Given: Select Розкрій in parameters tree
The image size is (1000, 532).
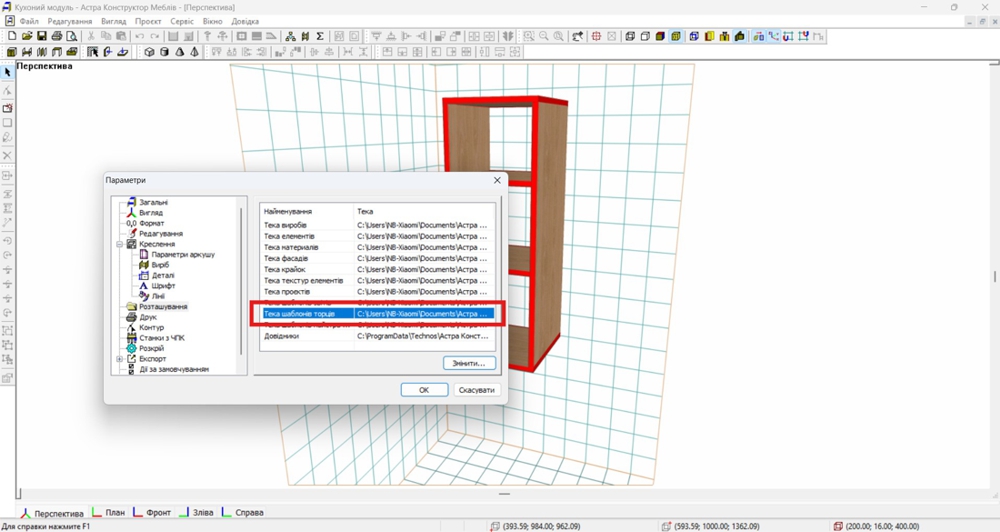Looking at the screenshot, I should [151, 348].
